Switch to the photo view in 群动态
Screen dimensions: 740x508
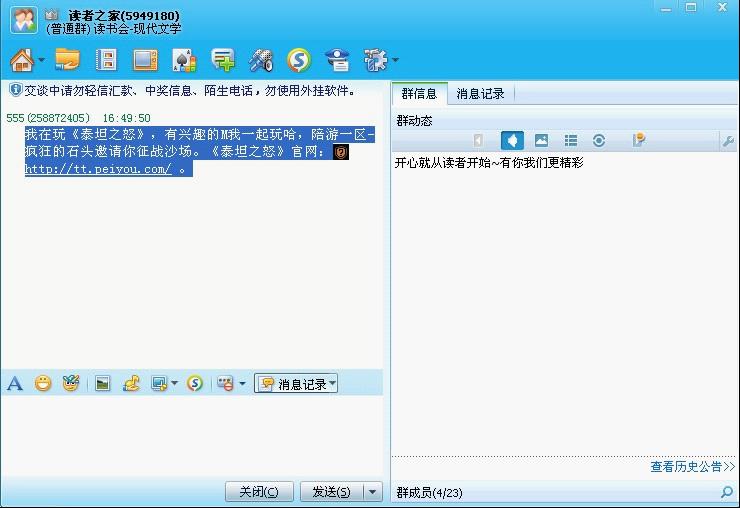coord(541,141)
